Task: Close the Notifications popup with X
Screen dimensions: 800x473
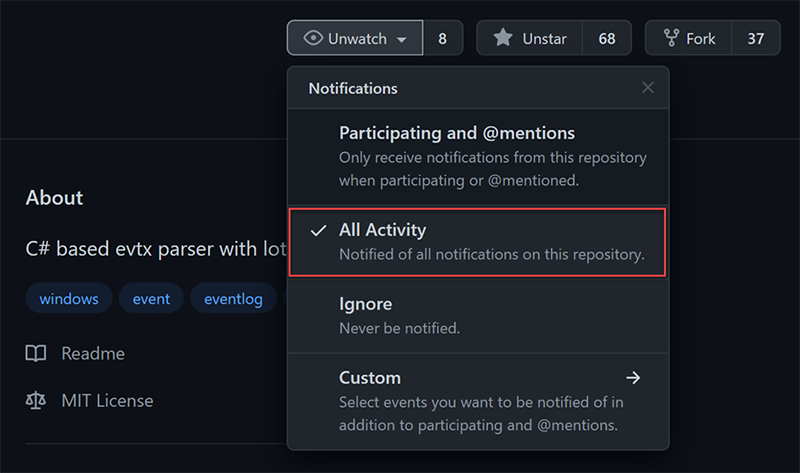Action: click(x=647, y=88)
